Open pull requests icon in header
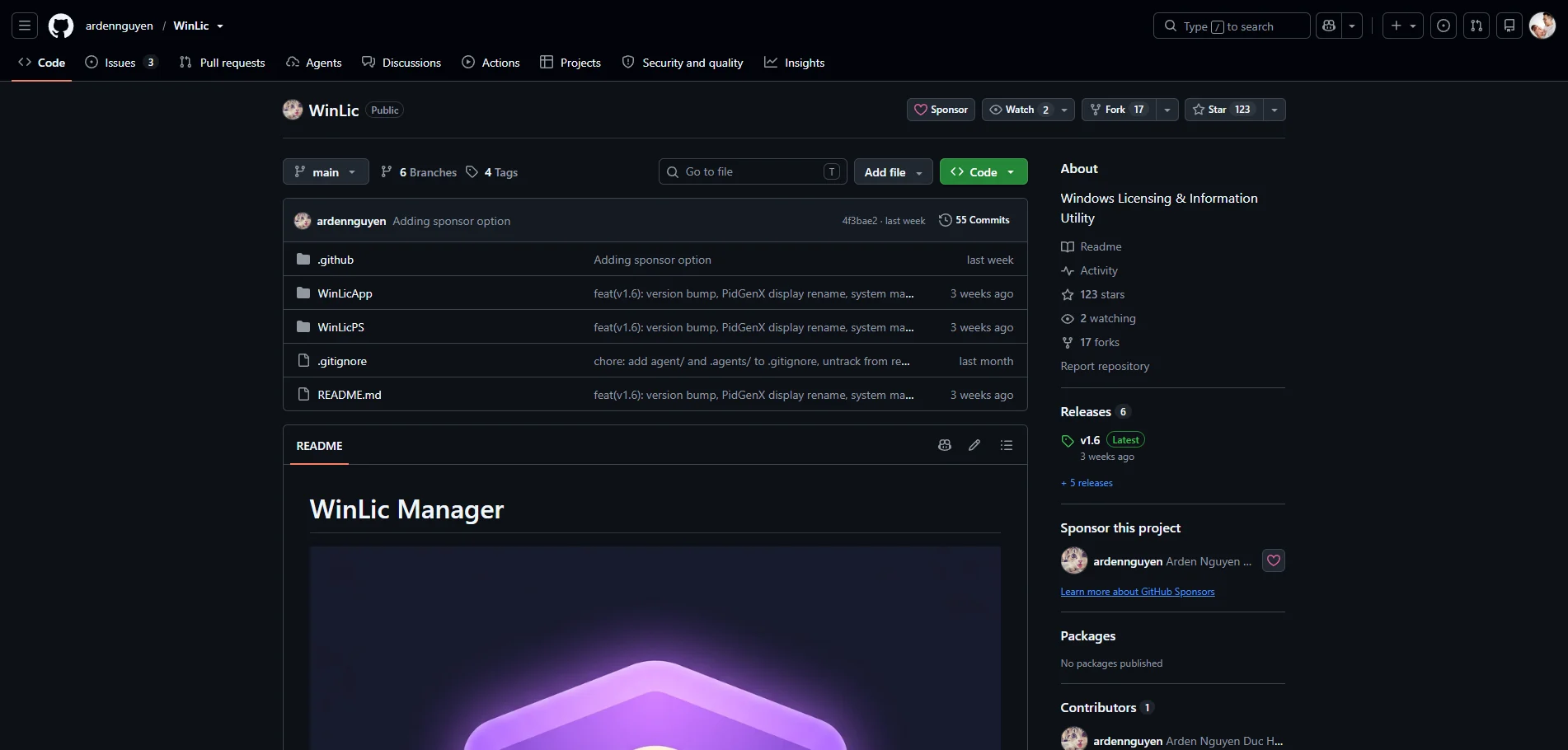This screenshot has width=1568, height=750. (x=1476, y=26)
